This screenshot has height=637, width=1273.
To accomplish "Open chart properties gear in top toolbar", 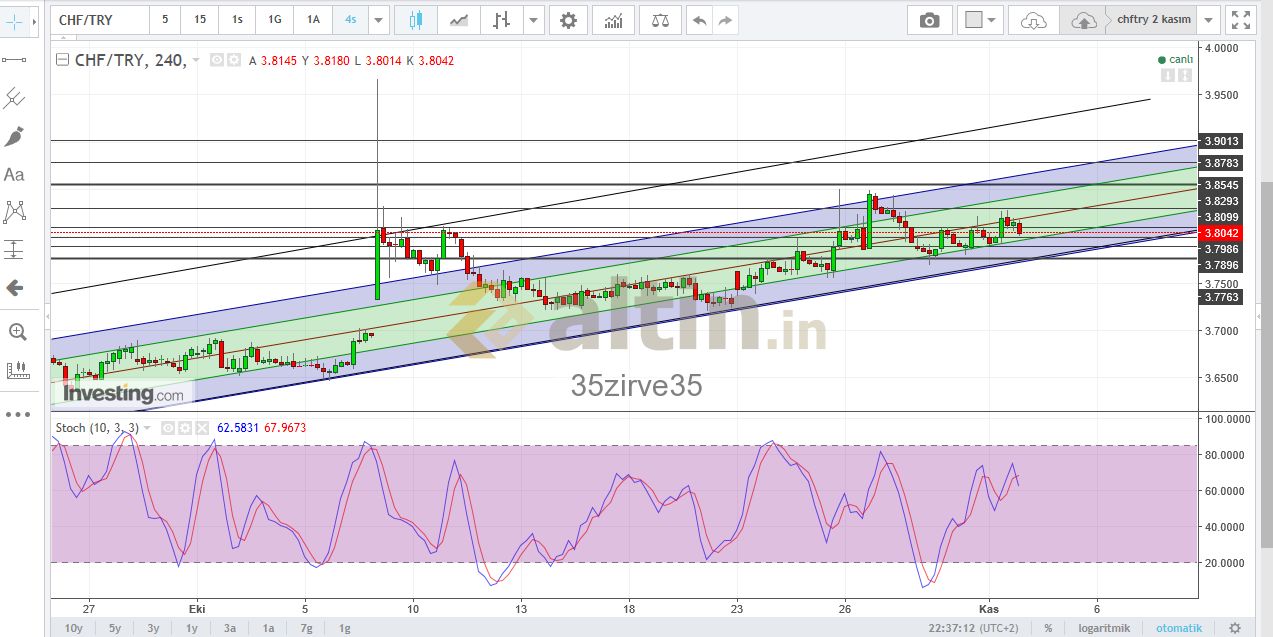I will (568, 20).
